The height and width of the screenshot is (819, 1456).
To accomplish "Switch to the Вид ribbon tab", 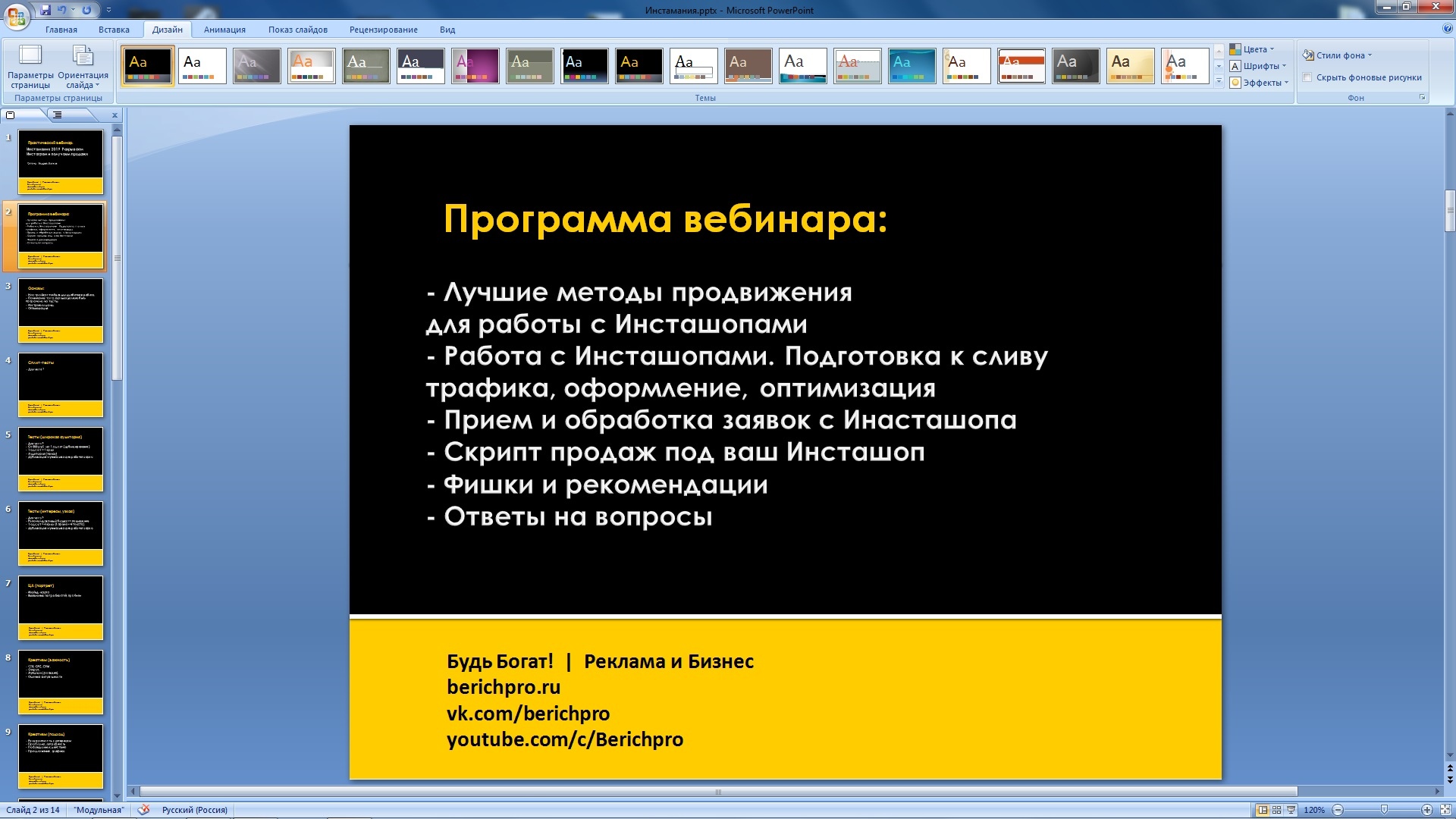I will coord(447,30).
